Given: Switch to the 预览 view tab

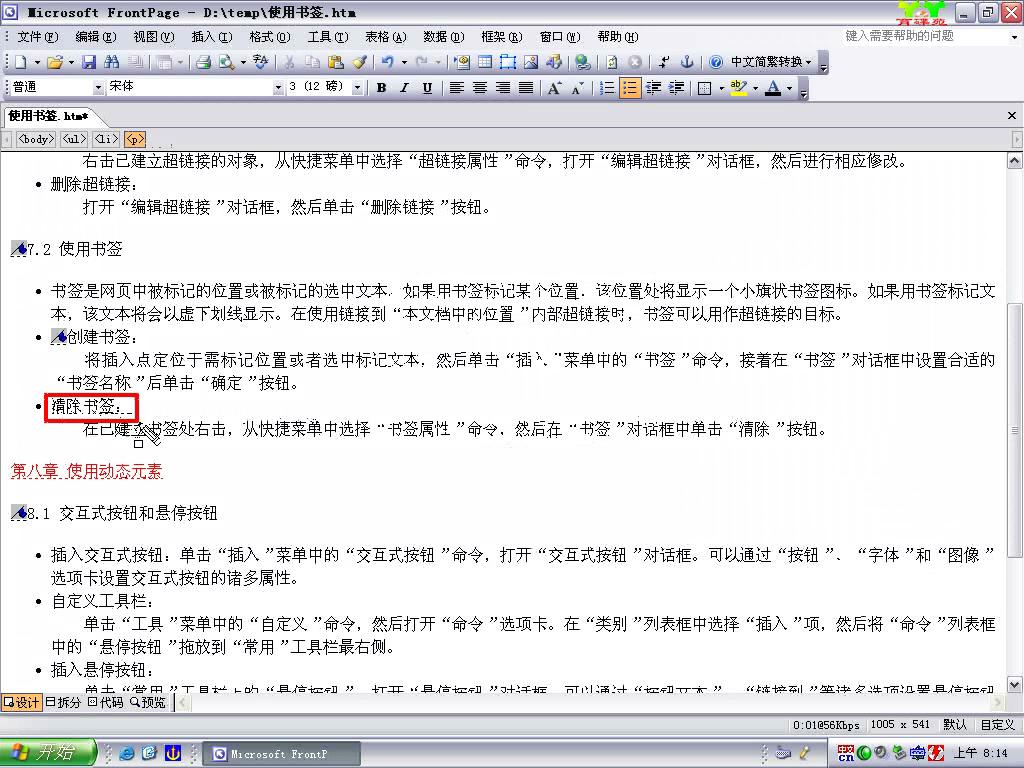Looking at the screenshot, I should 148,702.
